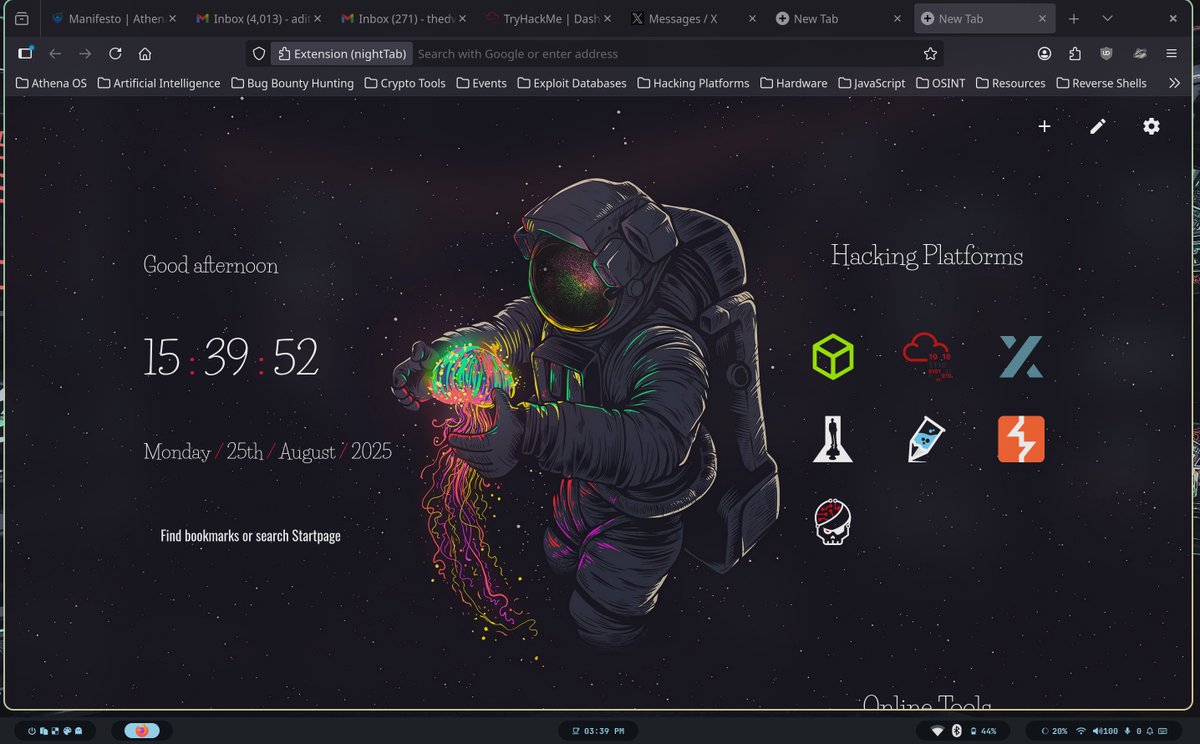This screenshot has height=744, width=1200.
Task: Click the tracking protection shield in address bar
Action: click(x=259, y=54)
